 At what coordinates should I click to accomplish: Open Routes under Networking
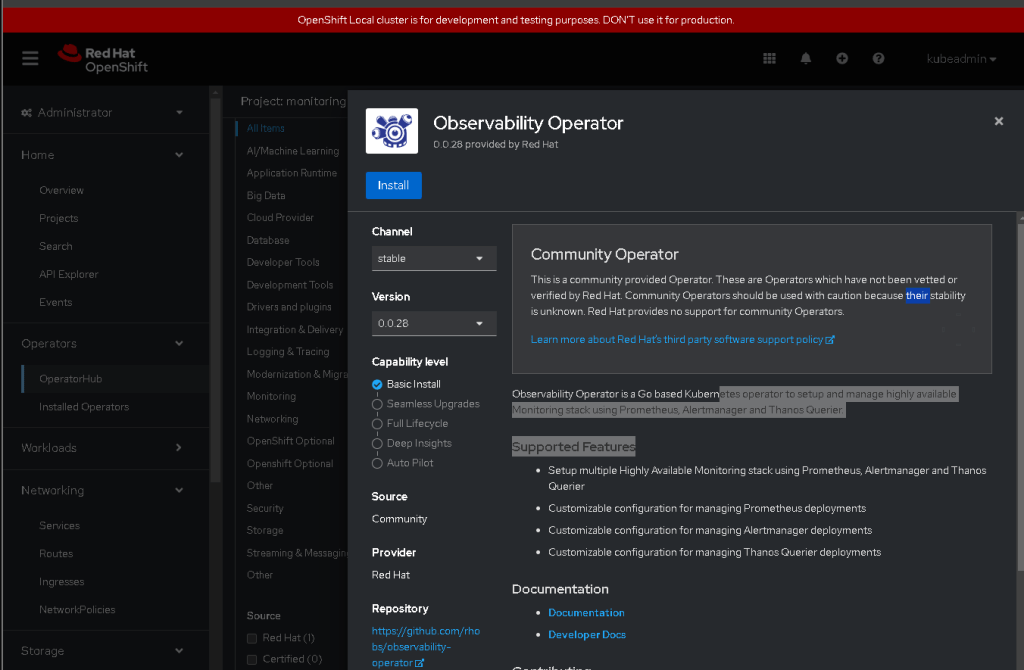(x=56, y=554)
